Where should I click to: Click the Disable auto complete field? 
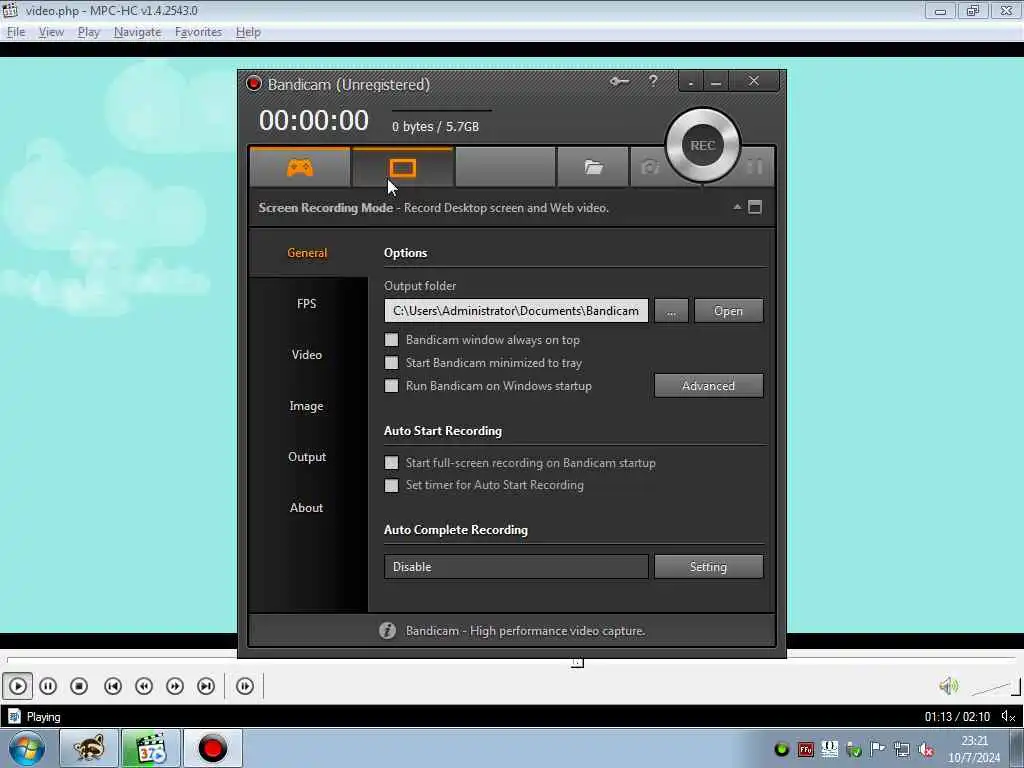tap(516, 566)
